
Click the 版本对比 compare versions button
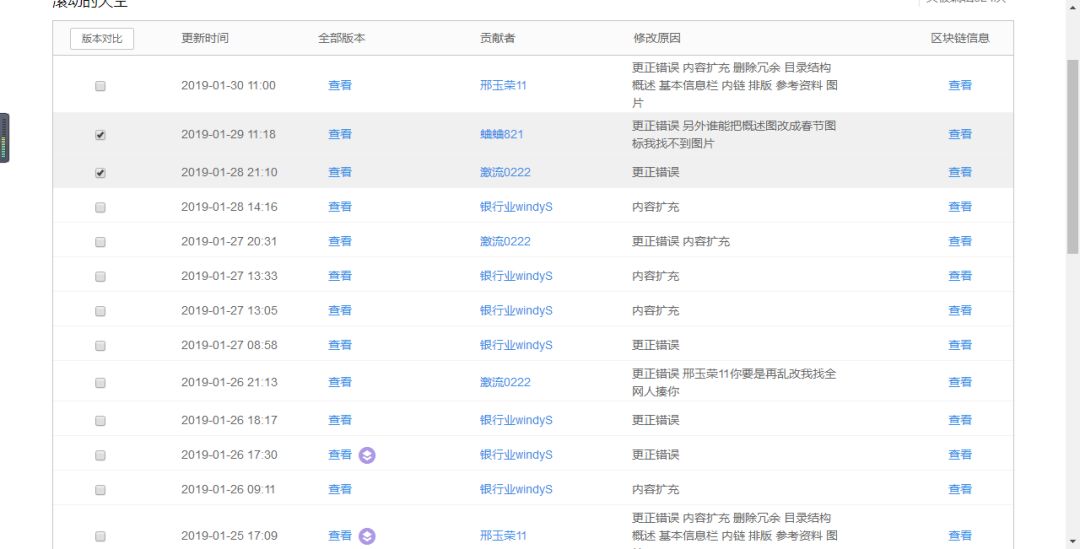pyautogui.click(x=102, y=39)
